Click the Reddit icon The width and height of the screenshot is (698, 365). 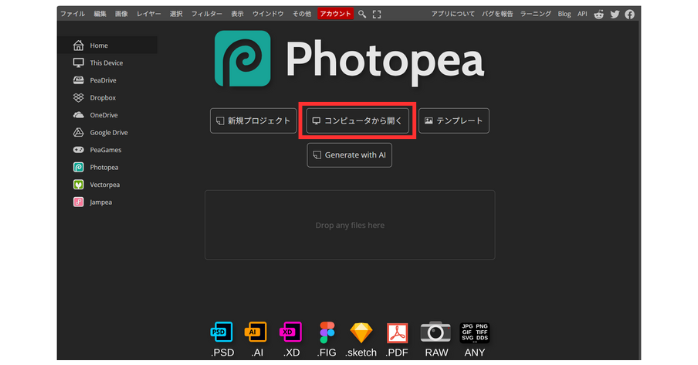tap(599, 14)
